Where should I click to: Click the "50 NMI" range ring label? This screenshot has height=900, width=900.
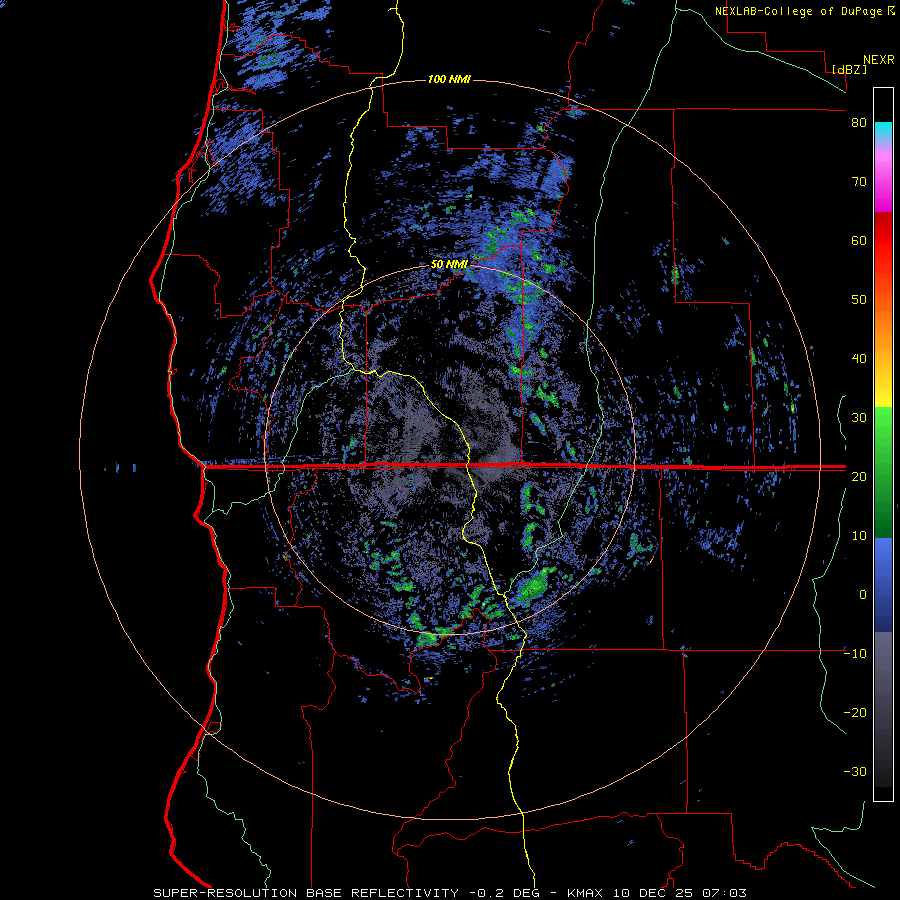pyautogui.click(x=449, y=265)
